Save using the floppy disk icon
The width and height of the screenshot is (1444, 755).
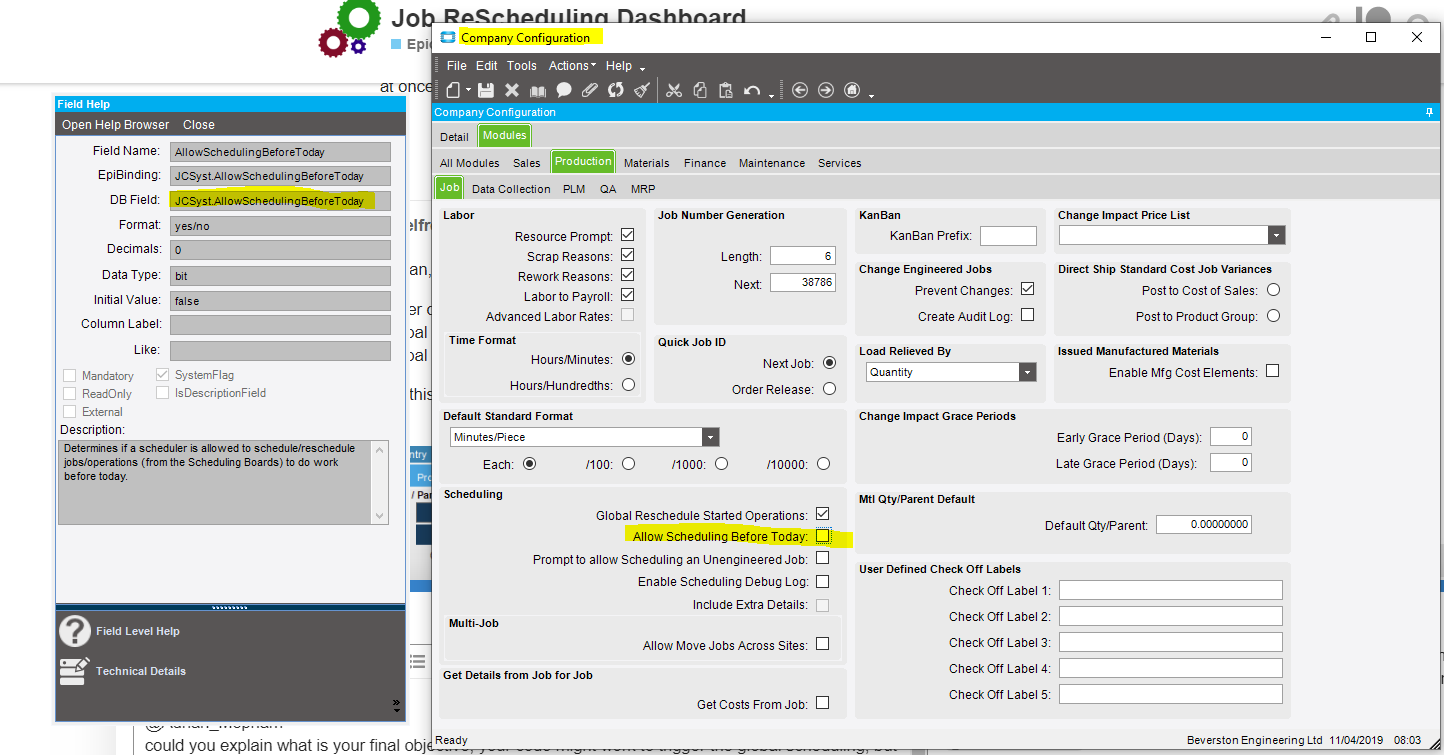486,90
